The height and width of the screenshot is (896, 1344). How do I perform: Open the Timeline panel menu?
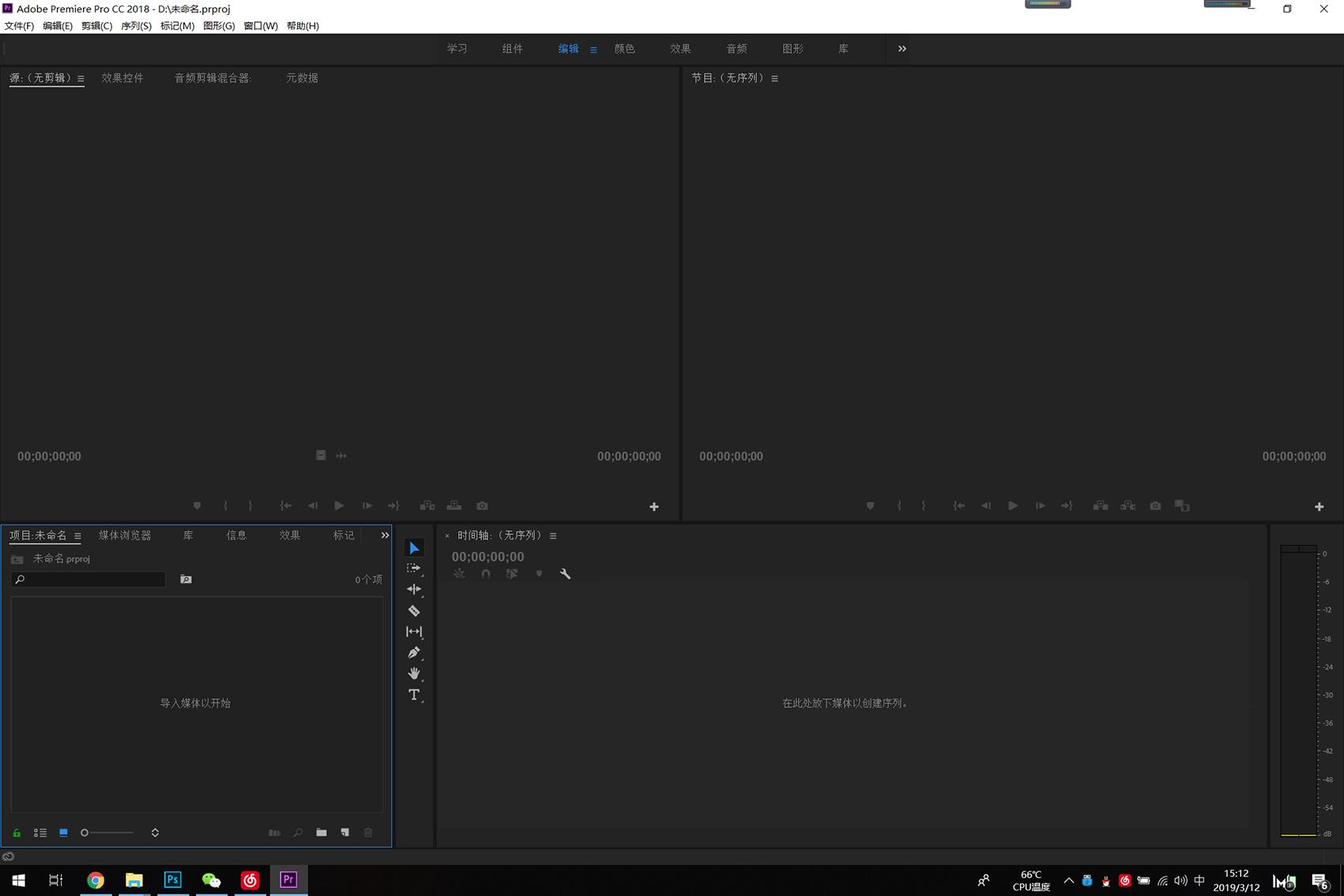(553, 535)
